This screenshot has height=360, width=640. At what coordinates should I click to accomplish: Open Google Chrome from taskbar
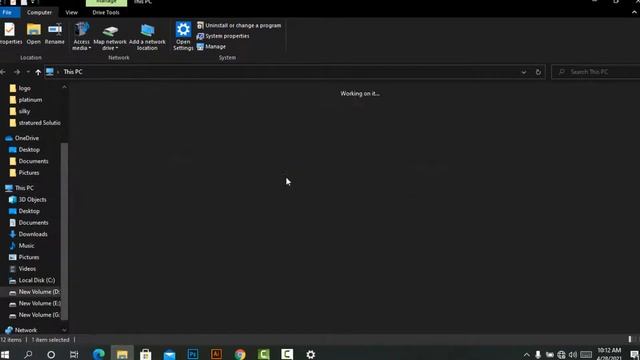point(240,354)
